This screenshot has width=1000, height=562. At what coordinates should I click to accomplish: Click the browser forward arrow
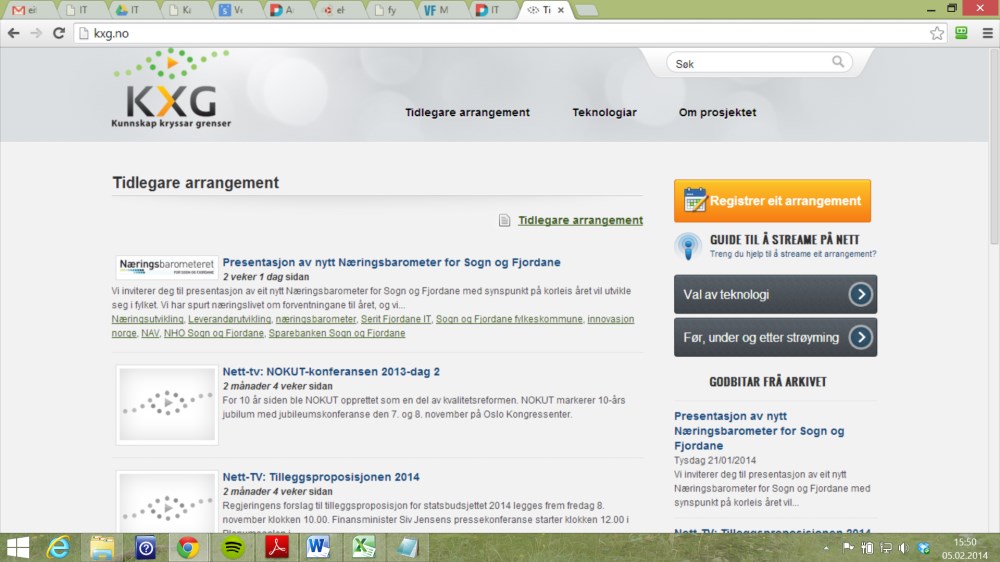click(36, 33)
